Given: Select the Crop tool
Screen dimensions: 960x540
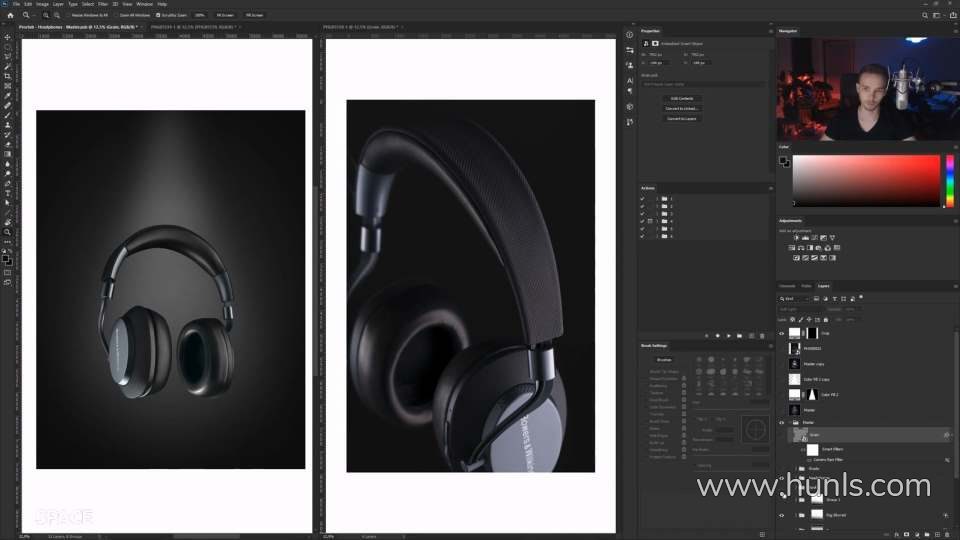Looking at the screenshot, I should click(x=7, y=77).
